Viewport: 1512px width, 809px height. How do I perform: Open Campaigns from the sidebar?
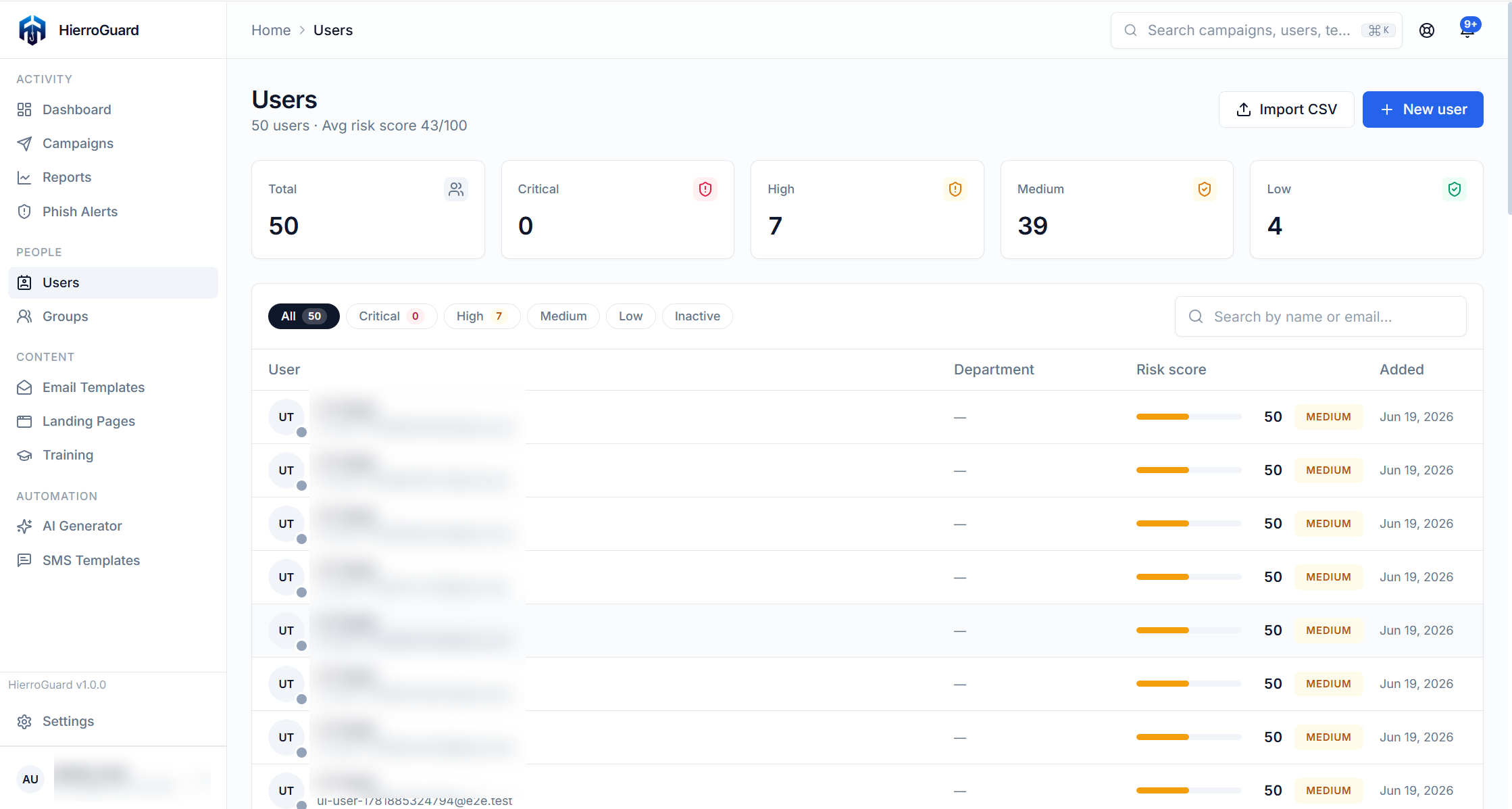tap(113, 143)
